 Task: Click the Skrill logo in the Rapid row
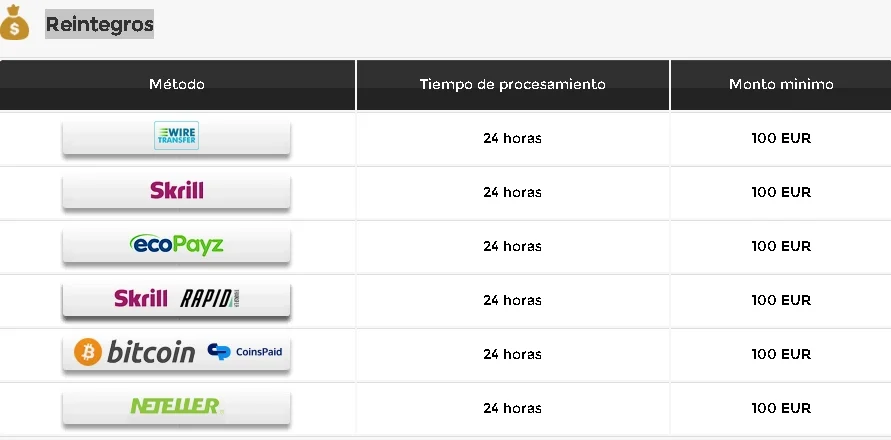coord(141,298)
